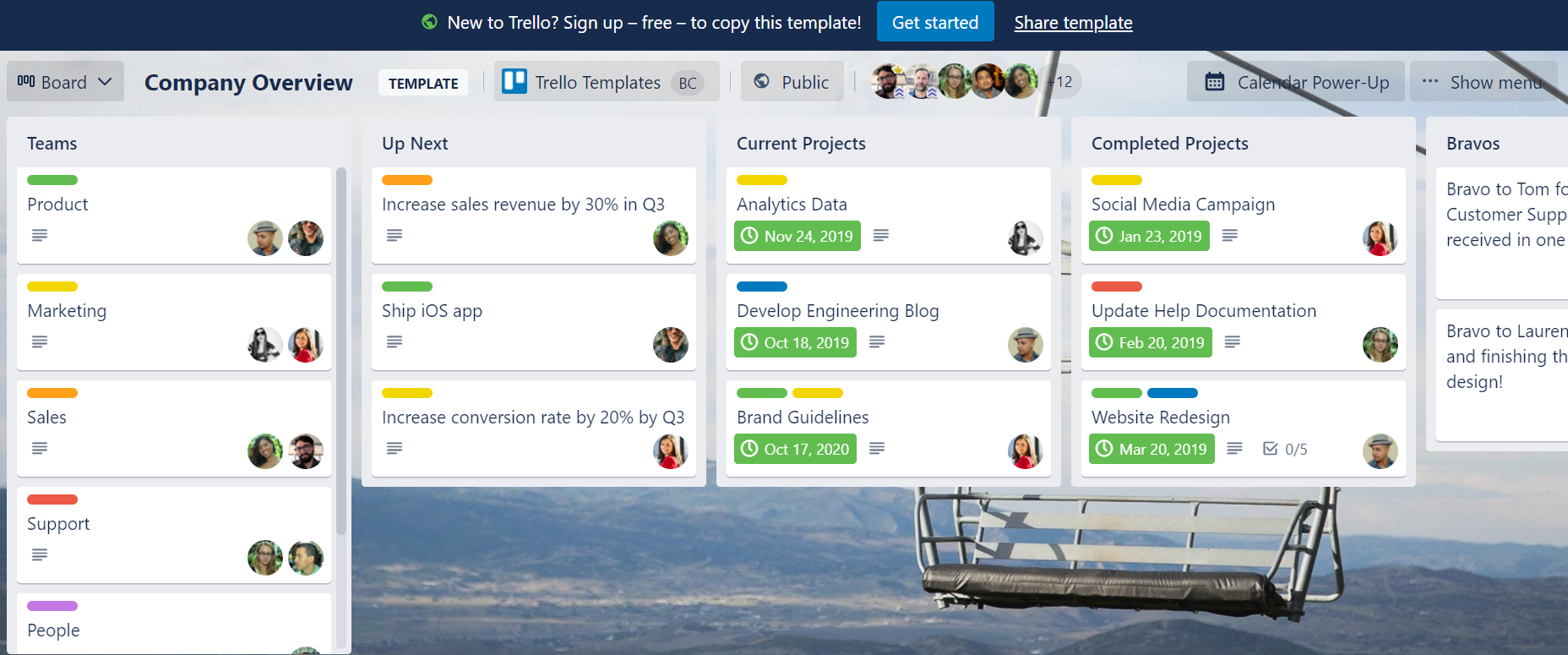This screenshot has height=655, width=1568.
Task: Open the Board view switcher dropdown
Action: click(65, 82)
